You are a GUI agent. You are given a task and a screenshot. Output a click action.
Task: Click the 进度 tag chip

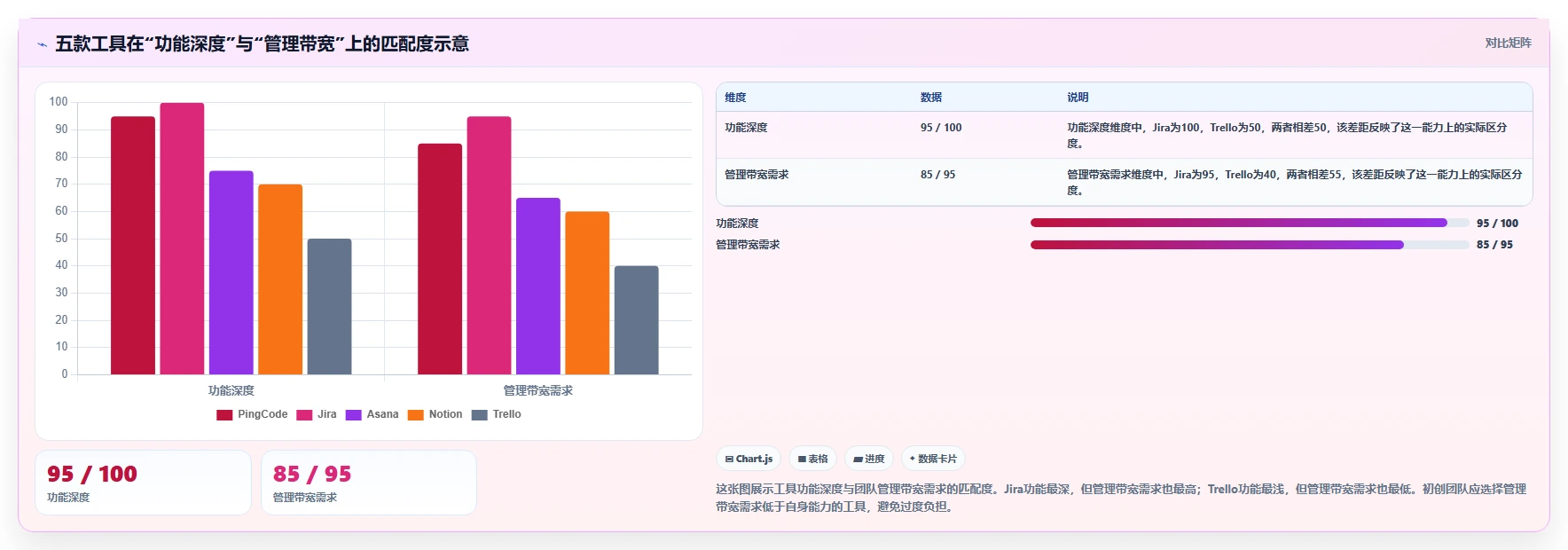click(x=869, y=459)
